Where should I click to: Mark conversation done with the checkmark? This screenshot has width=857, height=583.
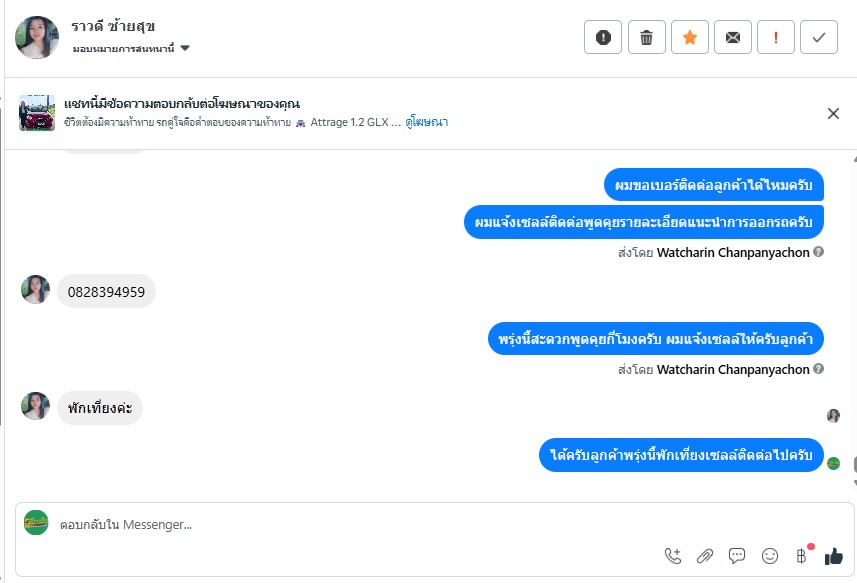coord(819,38)
